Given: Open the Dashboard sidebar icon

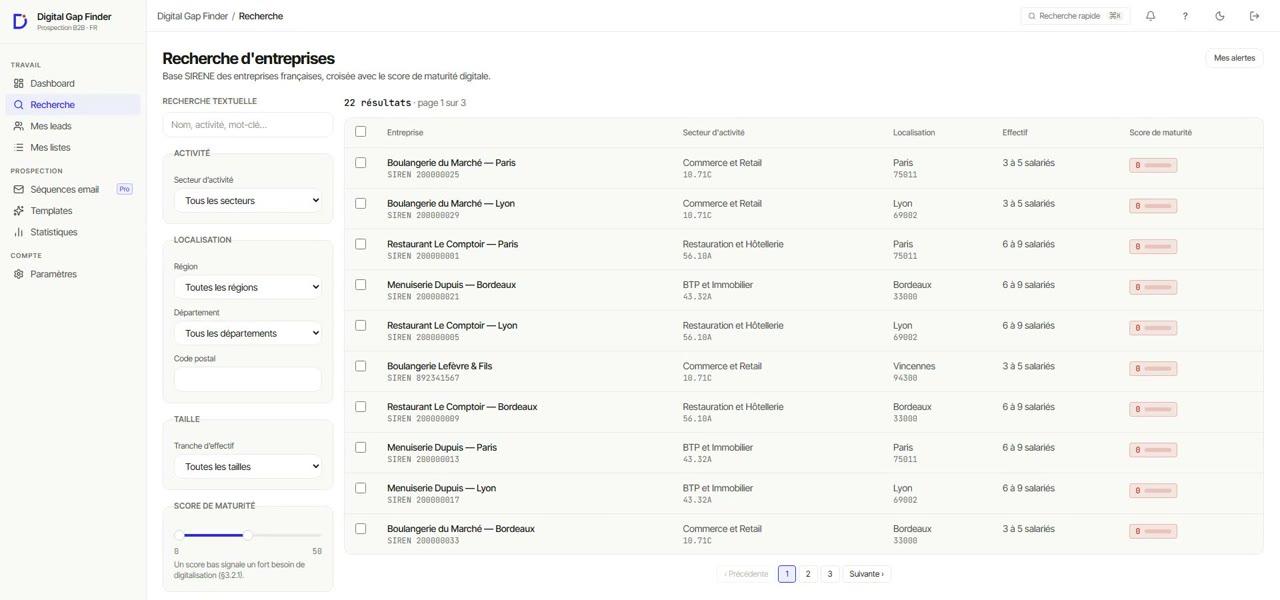Looking at the screenshot, I should pyautogui.click(x=18, y=83).
